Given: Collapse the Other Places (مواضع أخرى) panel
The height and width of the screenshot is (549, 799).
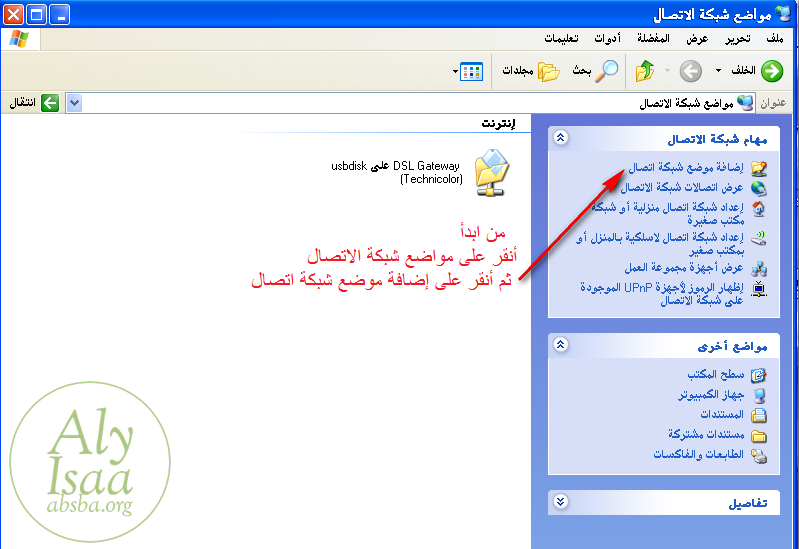Looking at the screenshot, I should tap(561, 345).
